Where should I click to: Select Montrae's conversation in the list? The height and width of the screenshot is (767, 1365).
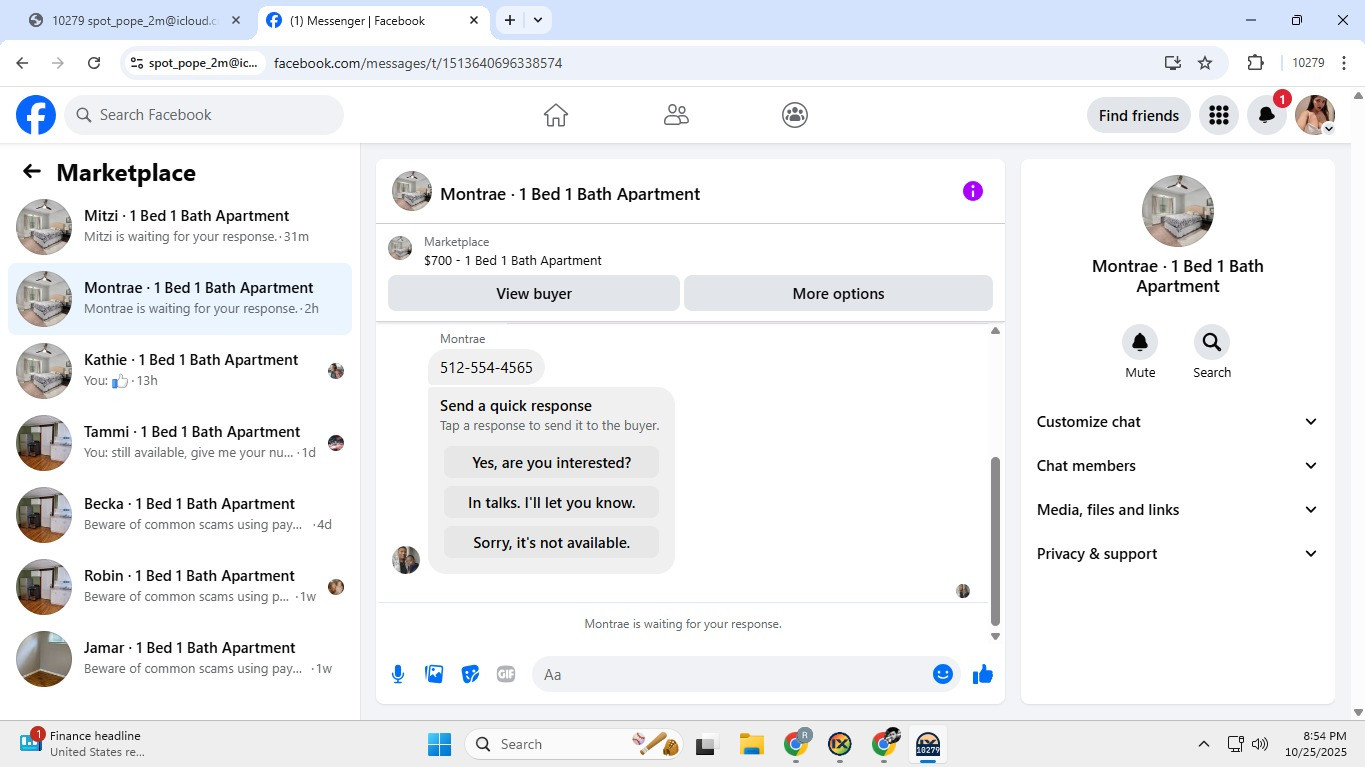pos(180,299)
